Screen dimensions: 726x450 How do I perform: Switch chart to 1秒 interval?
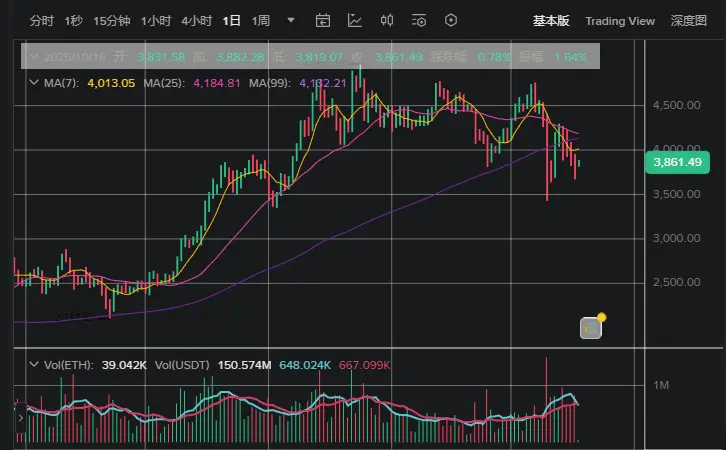point(74,21)
